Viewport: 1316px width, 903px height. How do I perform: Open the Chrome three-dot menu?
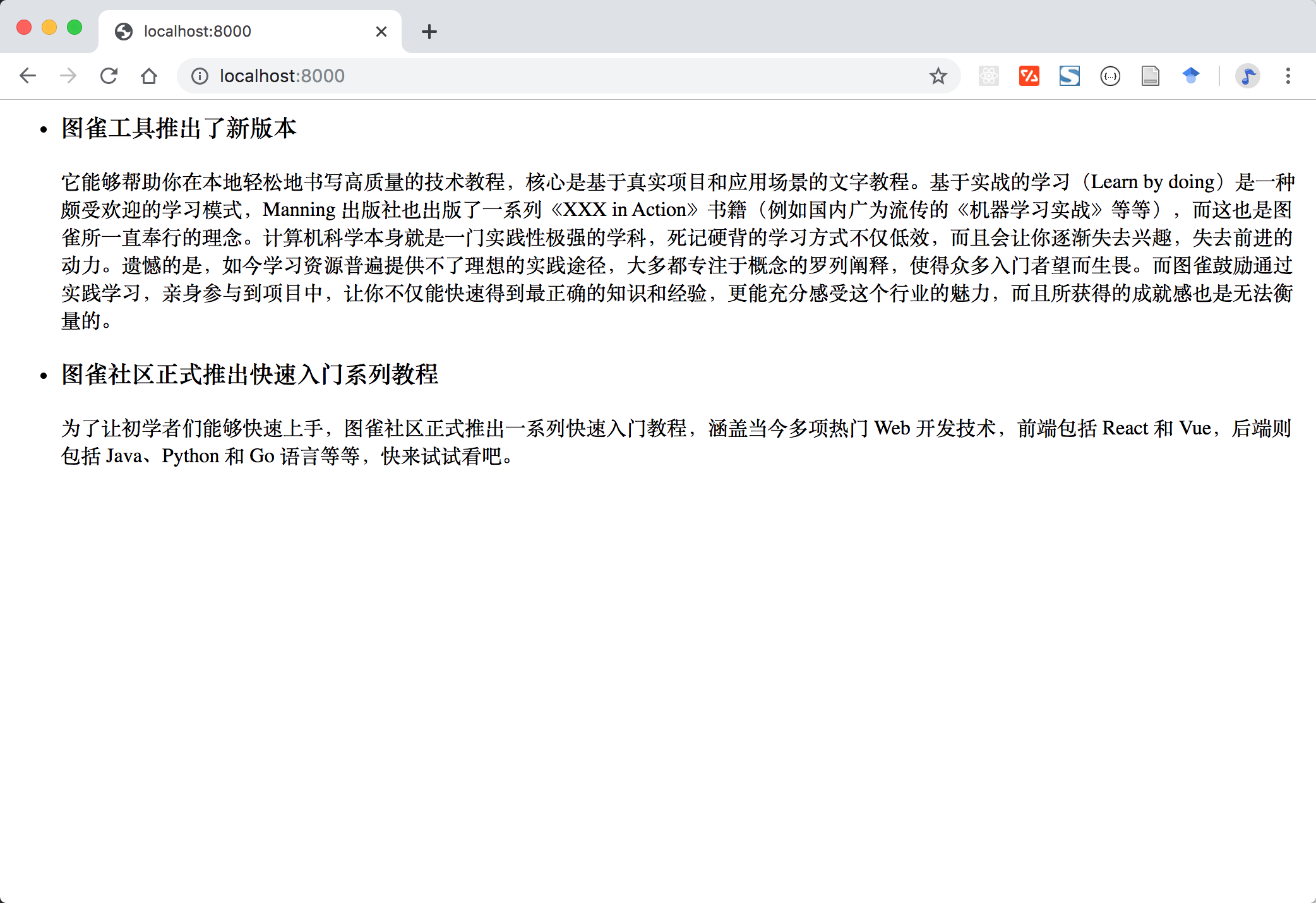click(x=1288, y=76)
